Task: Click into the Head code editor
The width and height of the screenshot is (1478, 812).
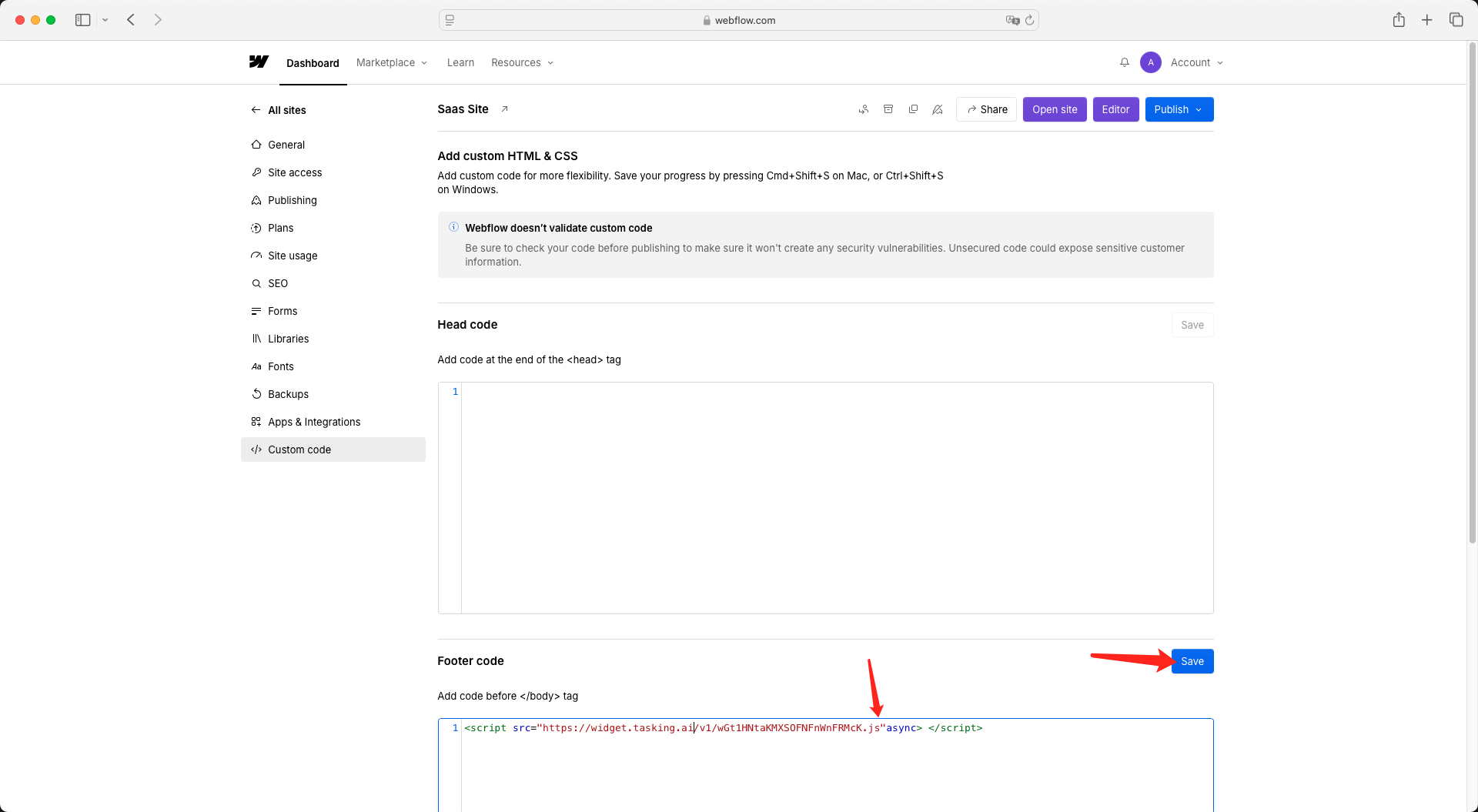Action: [825, 498]
